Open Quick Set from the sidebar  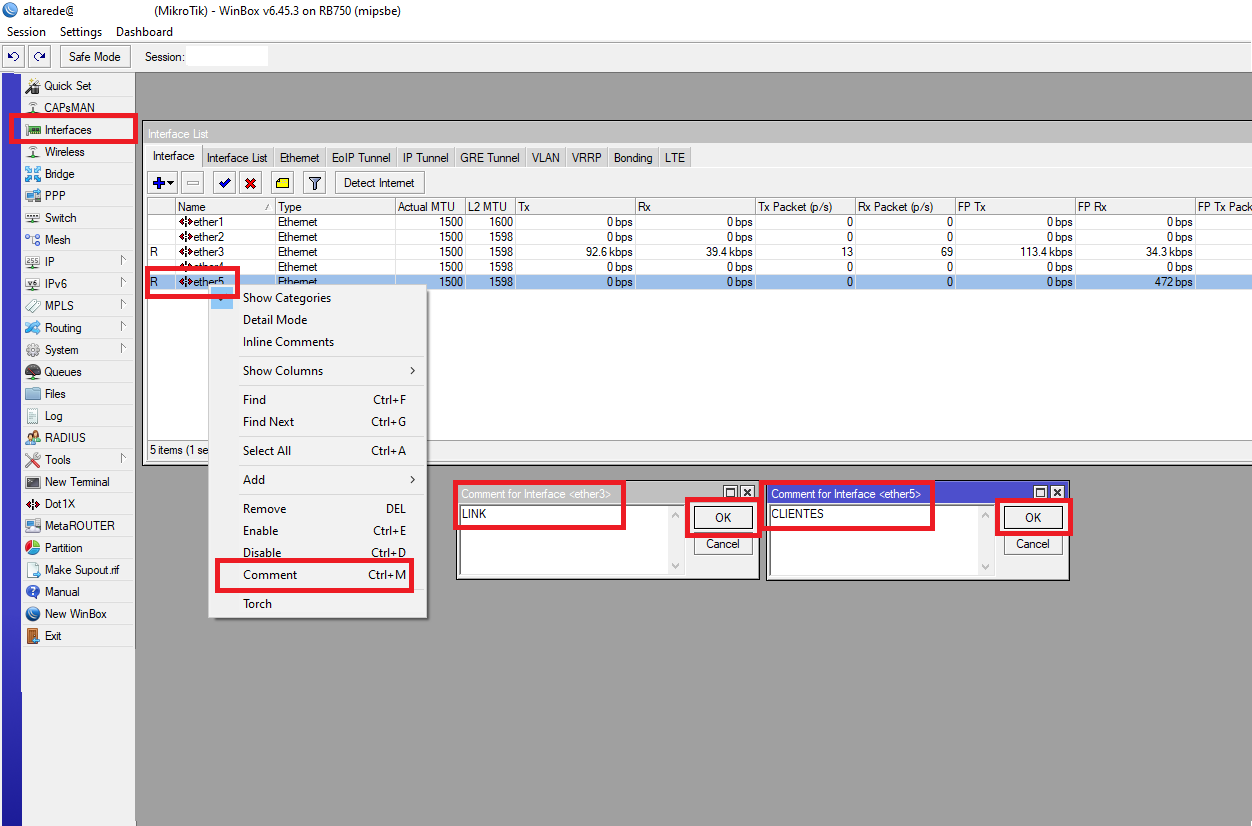point(78,86)
